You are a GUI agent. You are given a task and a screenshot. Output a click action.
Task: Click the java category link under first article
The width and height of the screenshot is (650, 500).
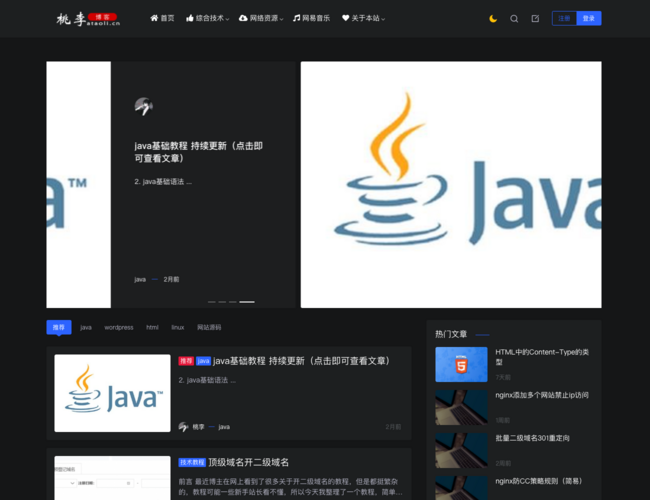(x=224, y=427)
